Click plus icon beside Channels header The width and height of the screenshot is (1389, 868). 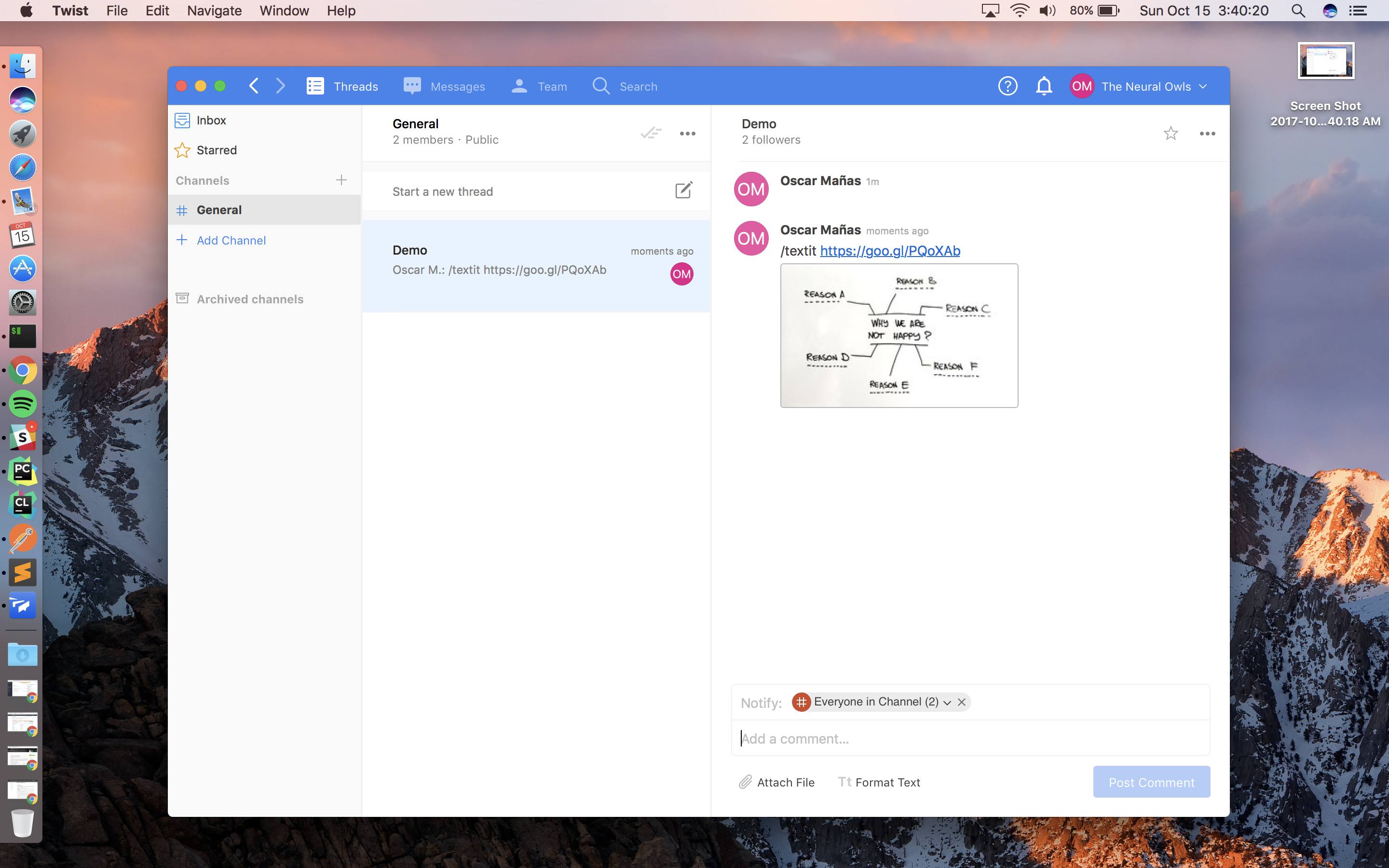coord(341,180)
